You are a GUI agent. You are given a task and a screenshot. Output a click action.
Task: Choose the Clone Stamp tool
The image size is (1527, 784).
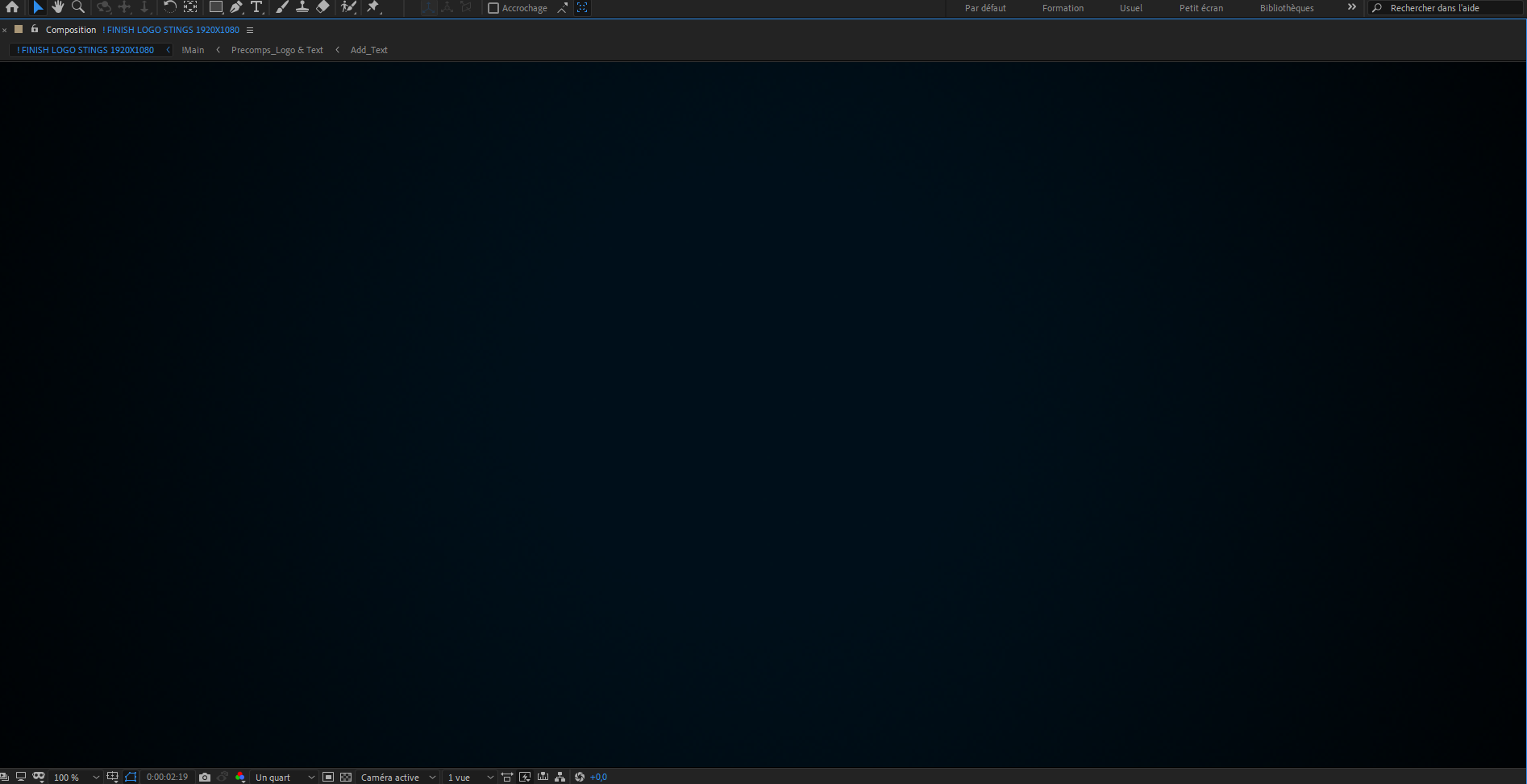tap(302, 7)
